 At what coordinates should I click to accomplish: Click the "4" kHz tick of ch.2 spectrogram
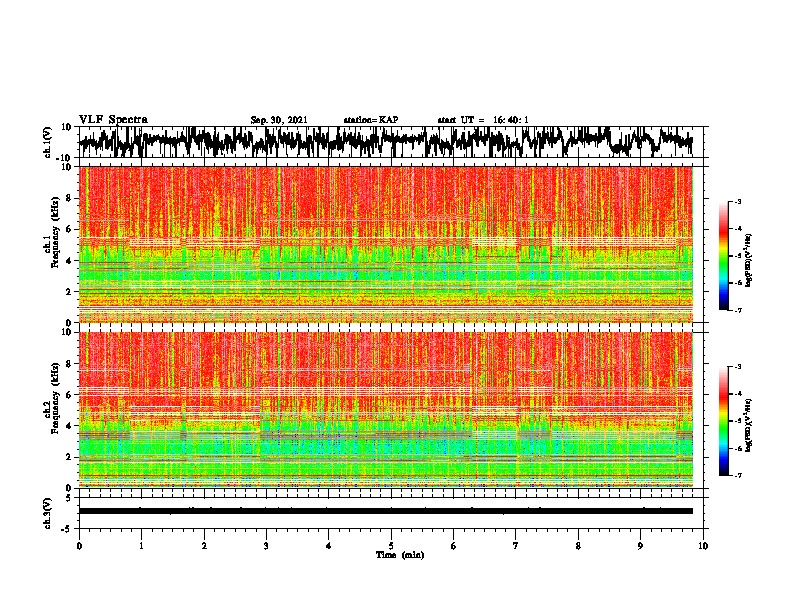pyautogui.click(x=70, y=426)
